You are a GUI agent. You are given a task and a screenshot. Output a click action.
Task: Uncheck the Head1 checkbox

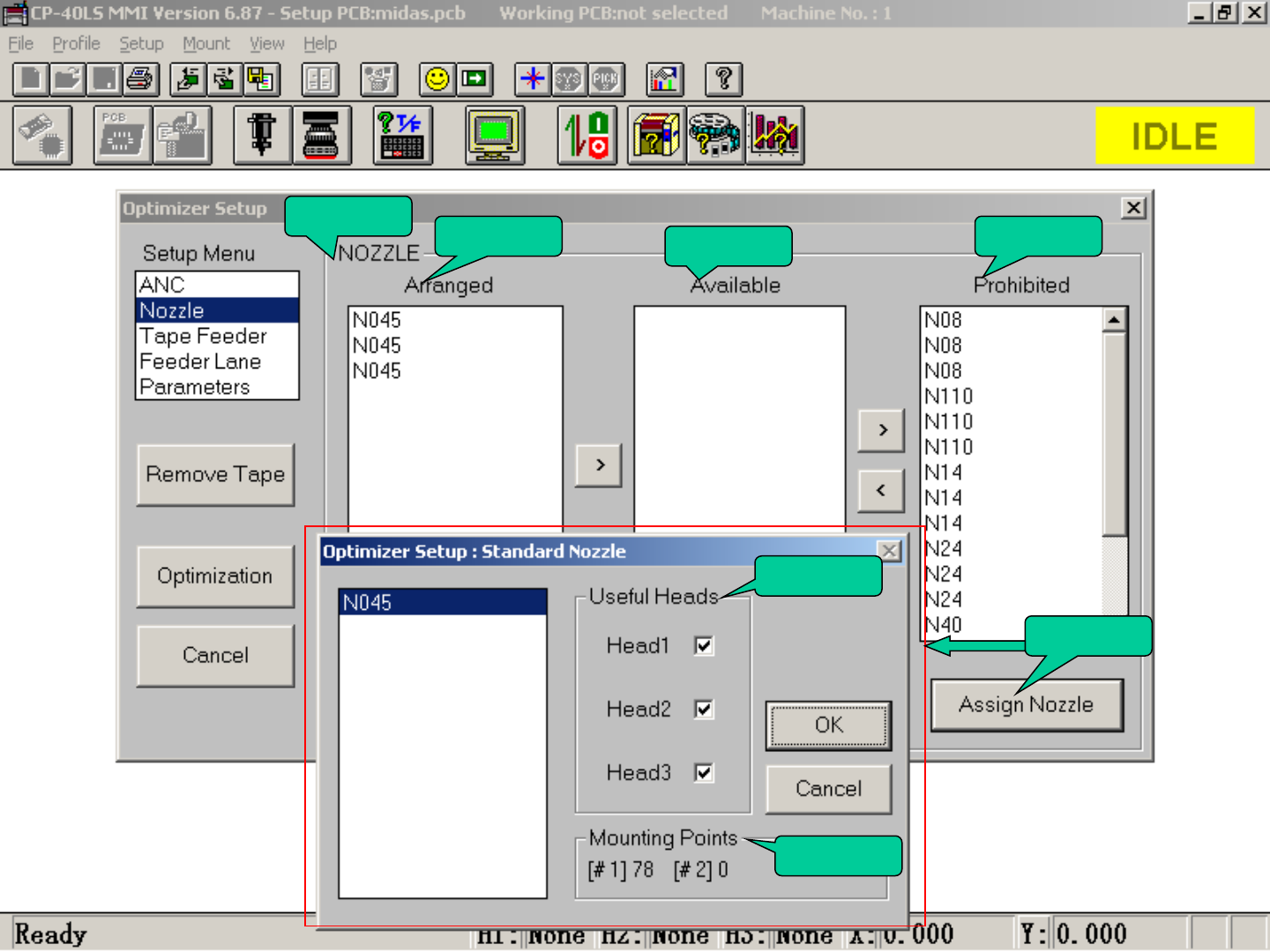[x=704, y=646]
